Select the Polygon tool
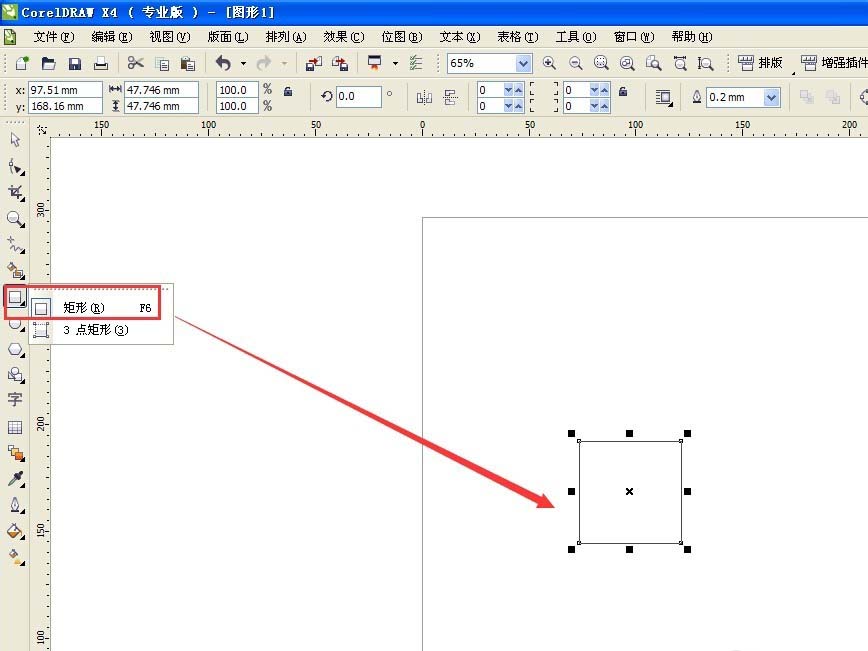 coord(14,349)
